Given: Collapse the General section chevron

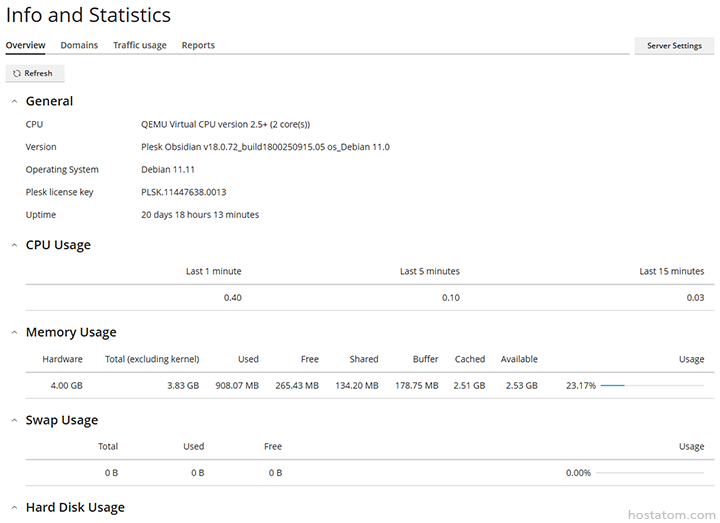Looking at the screenshot, I should 13,101.
